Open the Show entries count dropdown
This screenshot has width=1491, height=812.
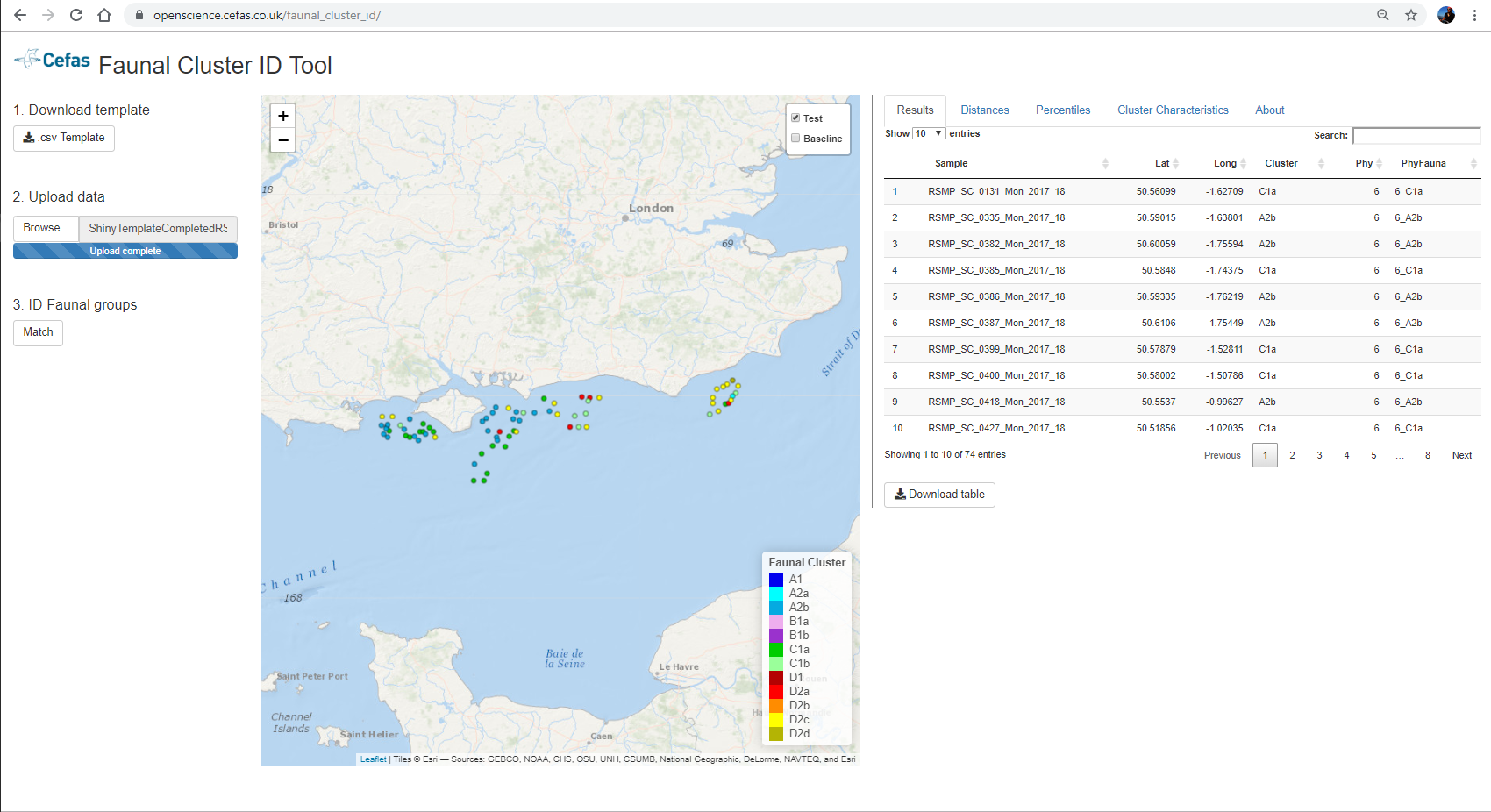point(929,133)
